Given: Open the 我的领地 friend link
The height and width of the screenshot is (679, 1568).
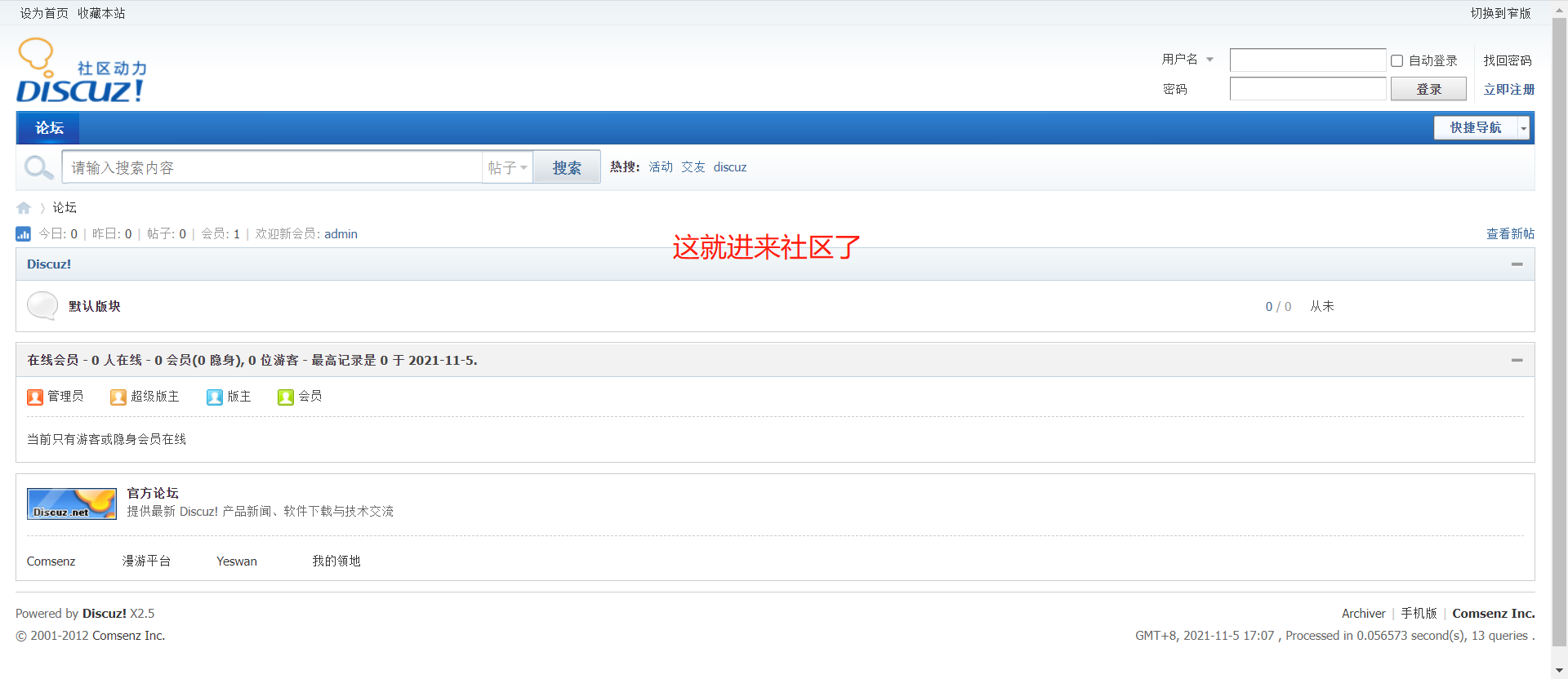Looking at the screenshot, I should (x=336, y=561).
